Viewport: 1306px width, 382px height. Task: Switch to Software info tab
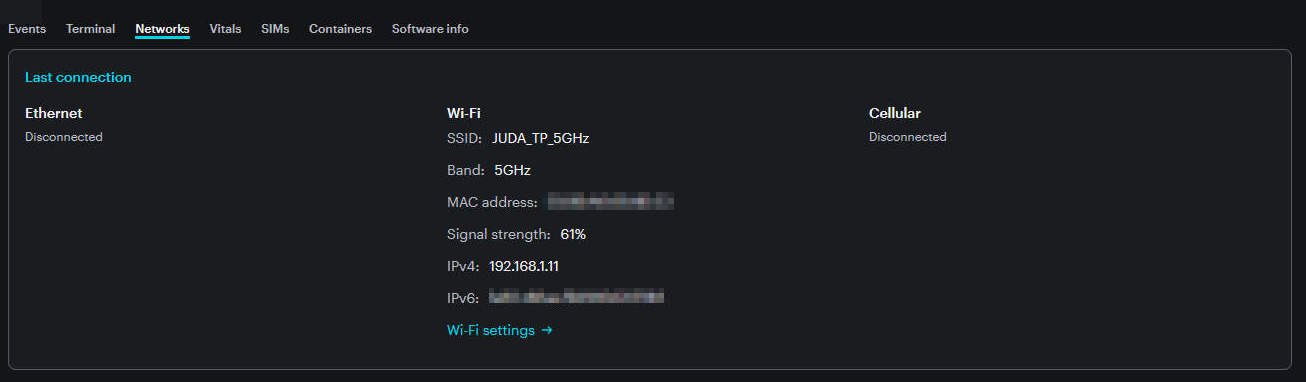430,29
